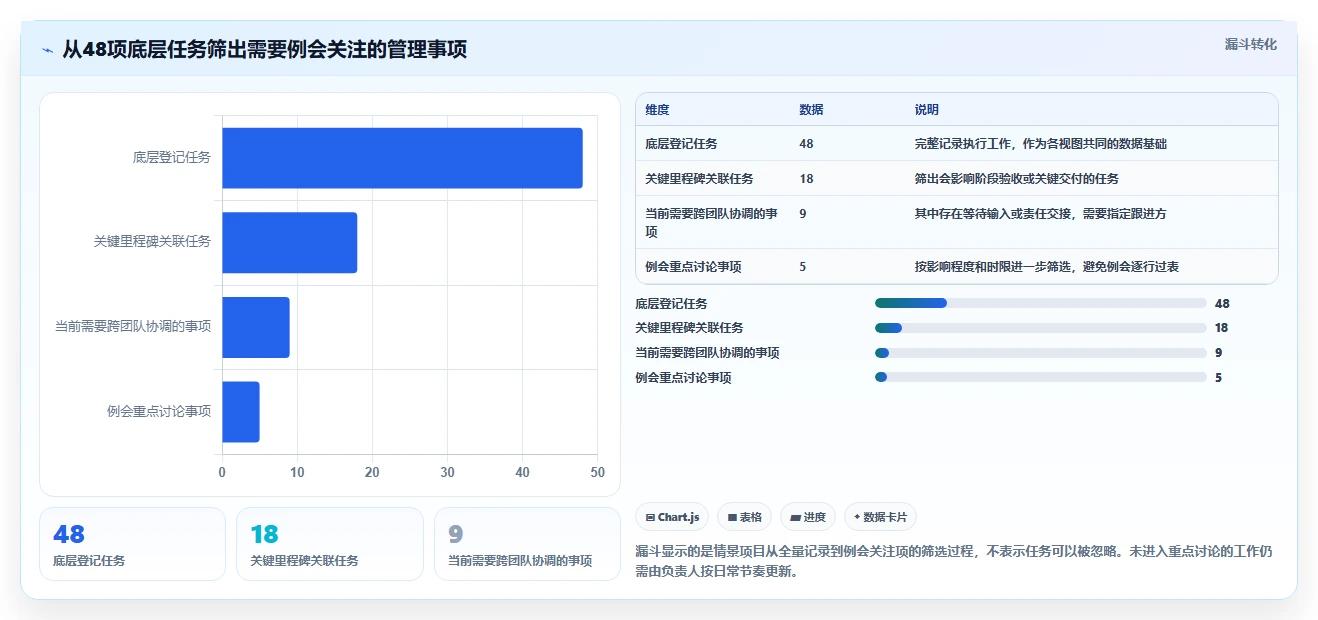Click the x-axis tick label 50
The height and width of the screenshot is (620, 1318).
click(x=598, y=472)
